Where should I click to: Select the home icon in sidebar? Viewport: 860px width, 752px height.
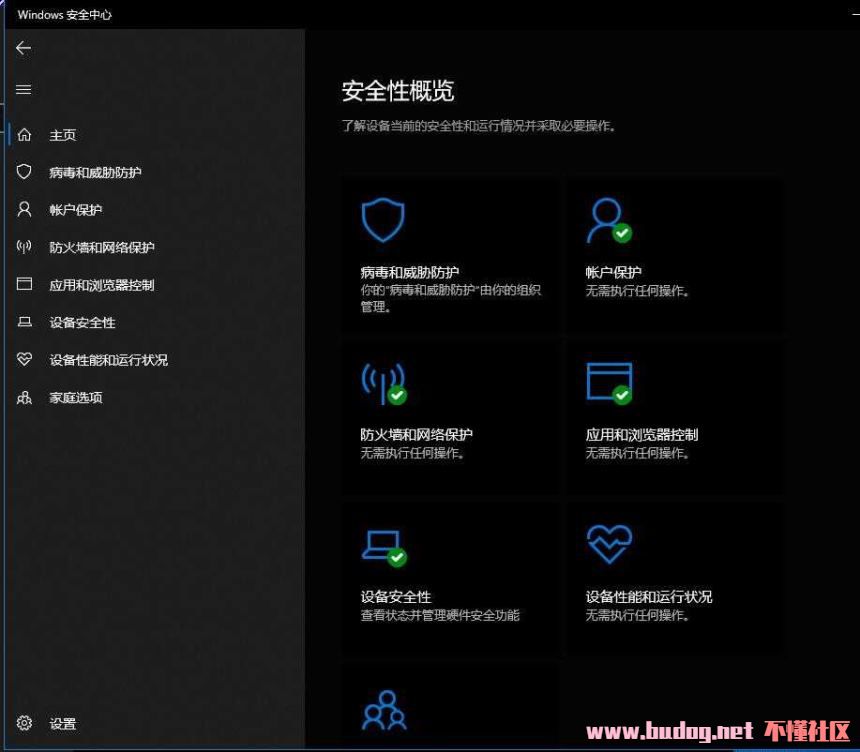coord(24,134)
